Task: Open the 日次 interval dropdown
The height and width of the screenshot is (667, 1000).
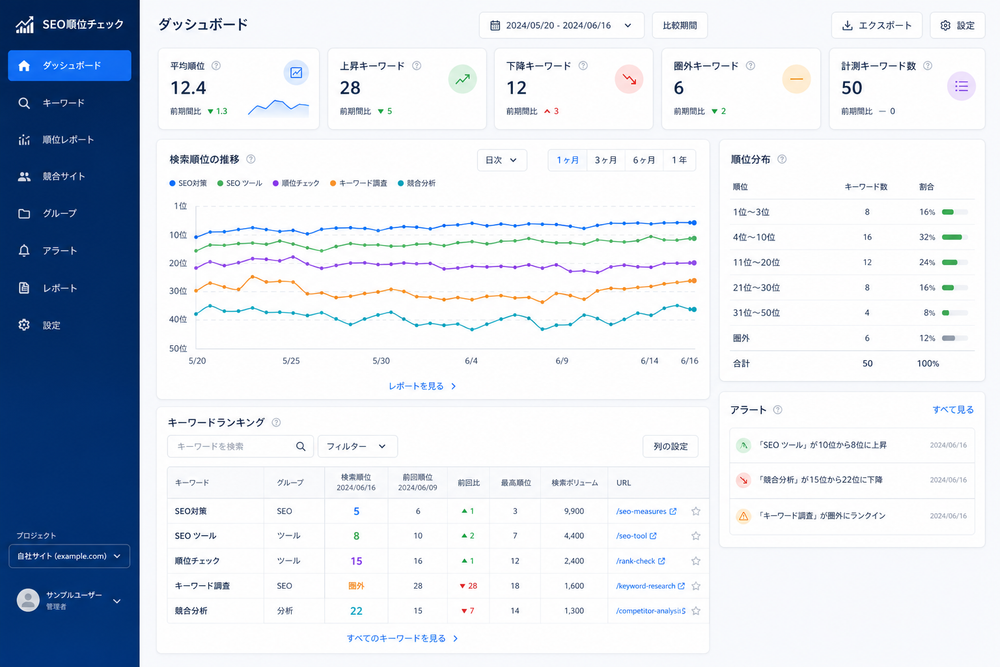Action: (502, 160)
